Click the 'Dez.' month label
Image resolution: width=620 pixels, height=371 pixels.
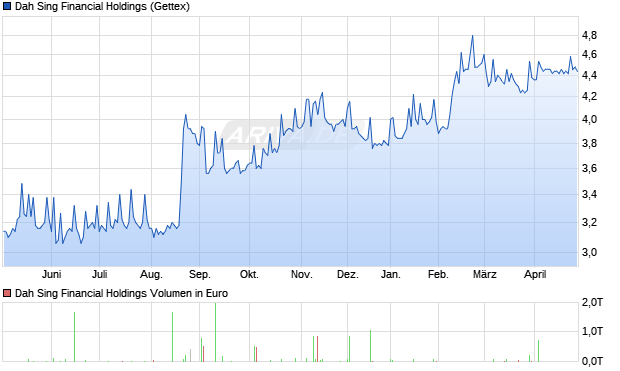[348, 274]
